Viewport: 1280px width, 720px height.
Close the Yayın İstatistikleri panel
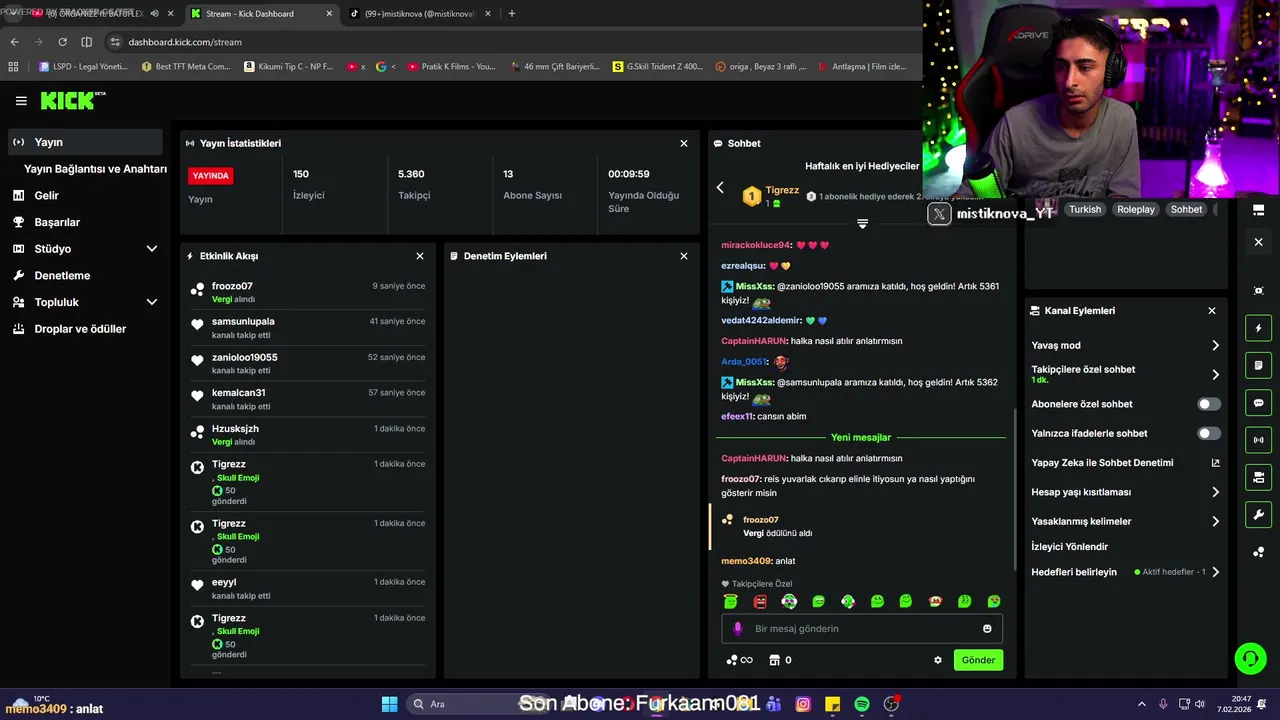pyautogui.click(x=684, y=143)
